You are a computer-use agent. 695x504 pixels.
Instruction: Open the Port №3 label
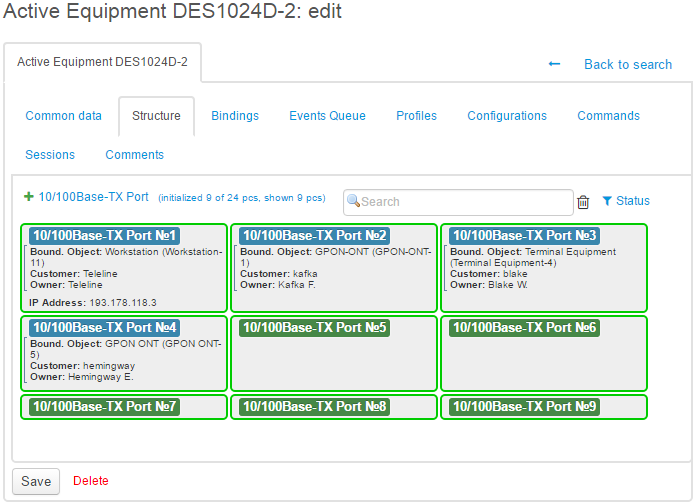(524, 235)
